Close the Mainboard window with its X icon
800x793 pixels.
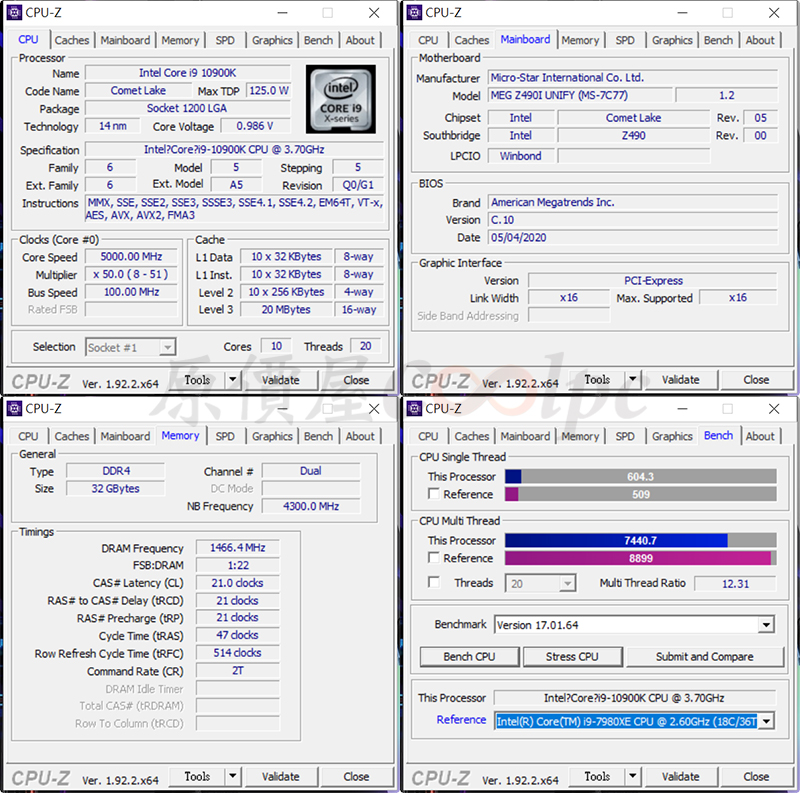click(x=774, y=13)
